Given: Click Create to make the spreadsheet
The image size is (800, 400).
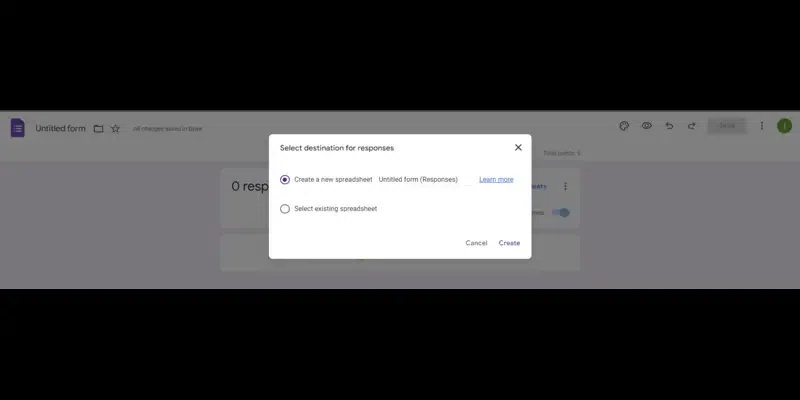Looking at the screenshot, I should [509, 243].
